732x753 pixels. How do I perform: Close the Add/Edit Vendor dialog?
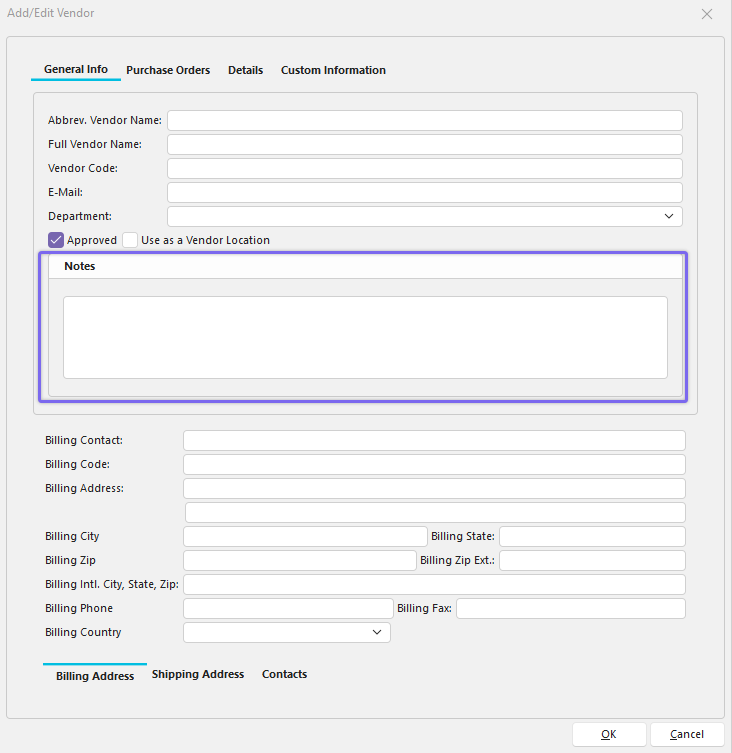pyautogui.click(x=707, y=14)
